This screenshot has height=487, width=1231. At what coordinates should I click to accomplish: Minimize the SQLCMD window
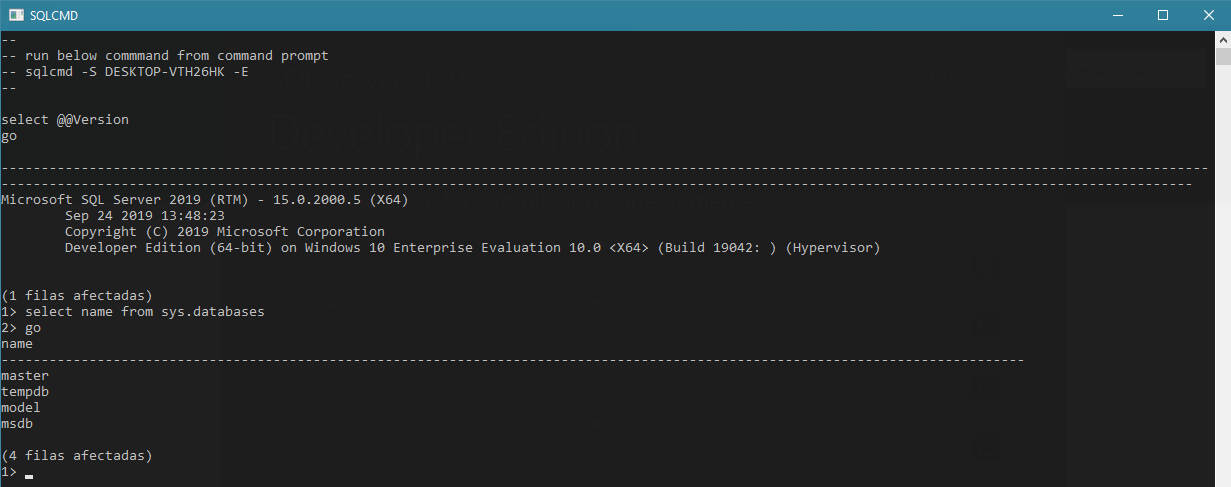pos(1116,15)
